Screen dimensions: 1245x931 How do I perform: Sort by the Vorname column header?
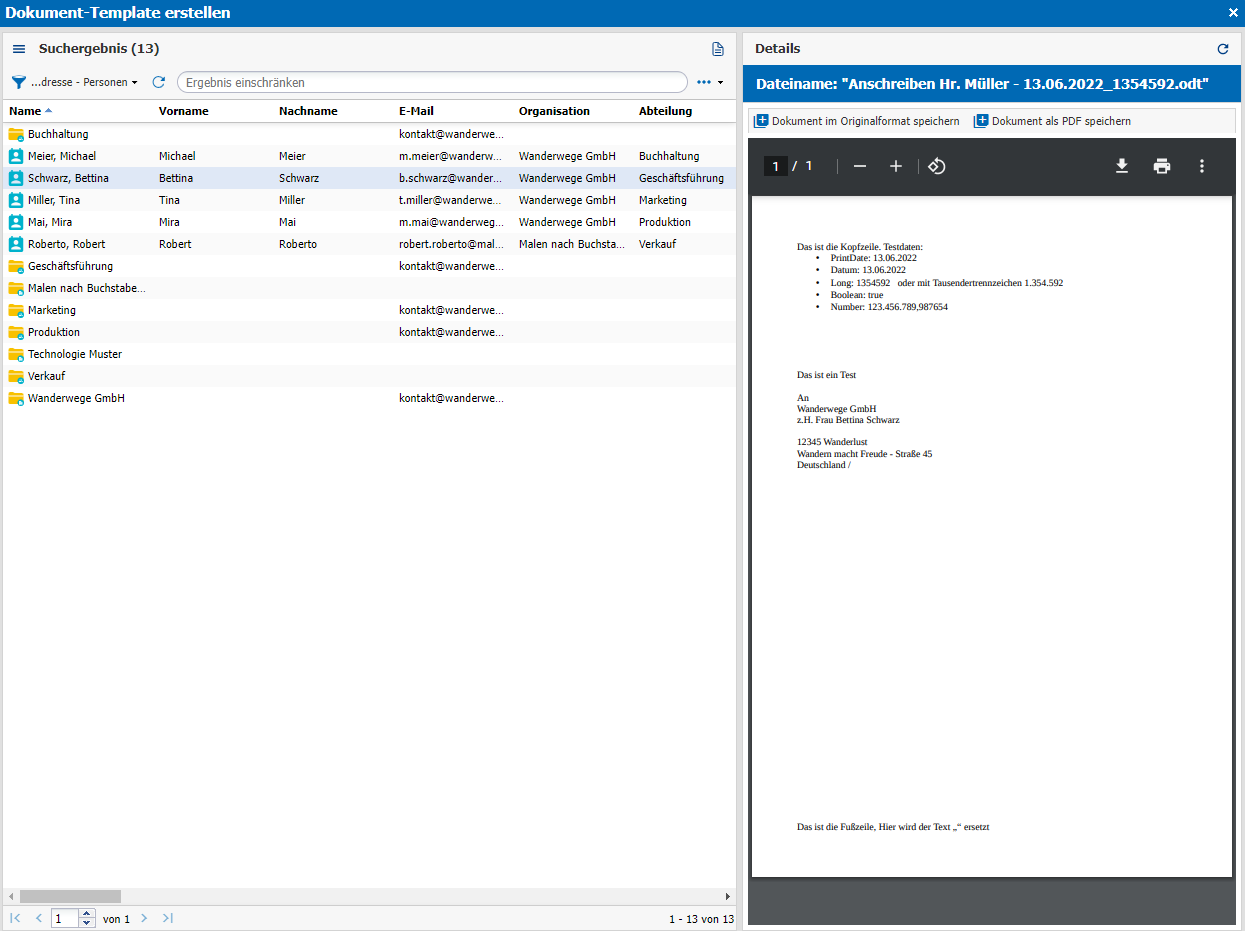click(x=183, y=111)
